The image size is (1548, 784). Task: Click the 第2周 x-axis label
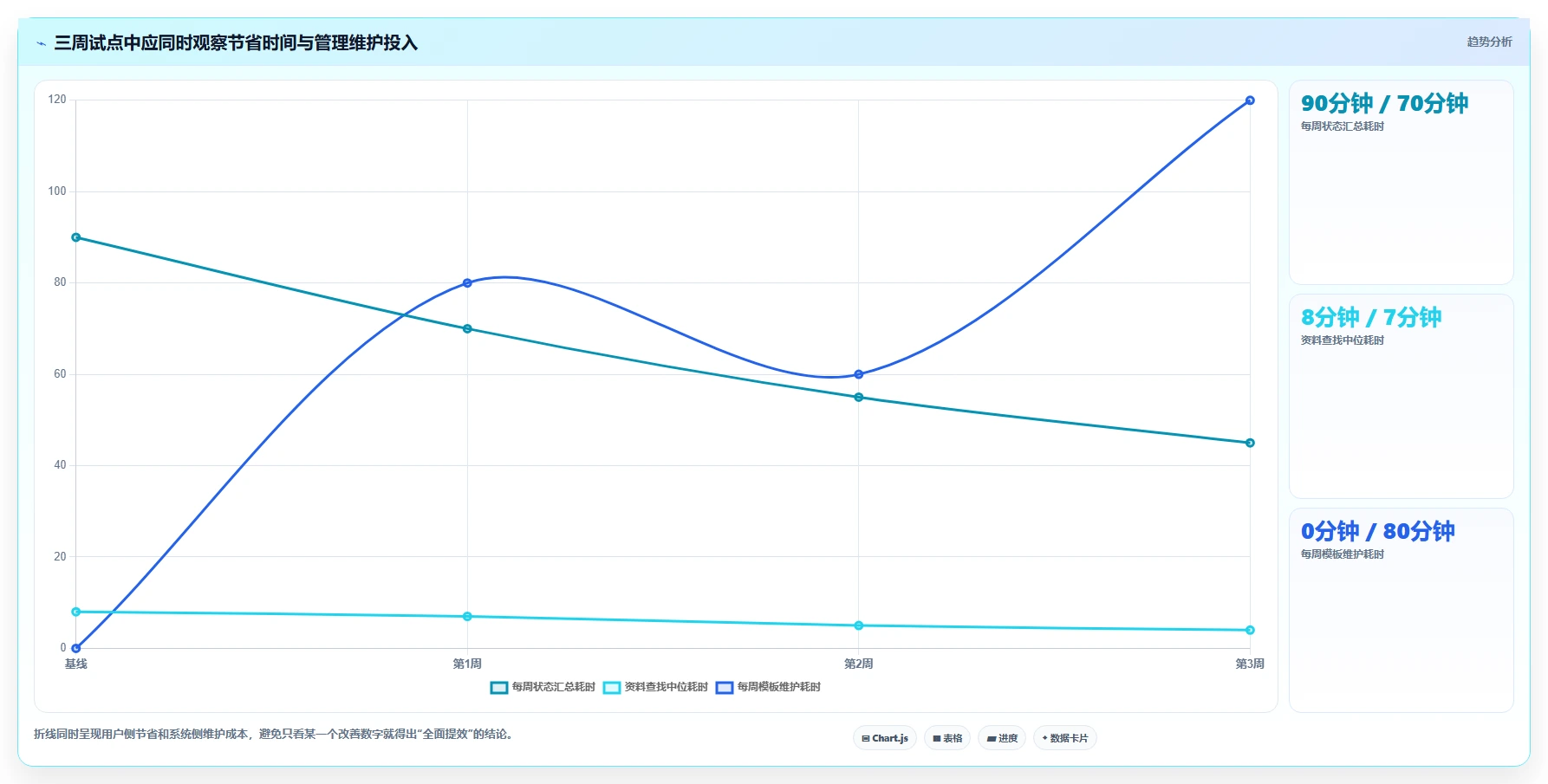pos(859,664)
